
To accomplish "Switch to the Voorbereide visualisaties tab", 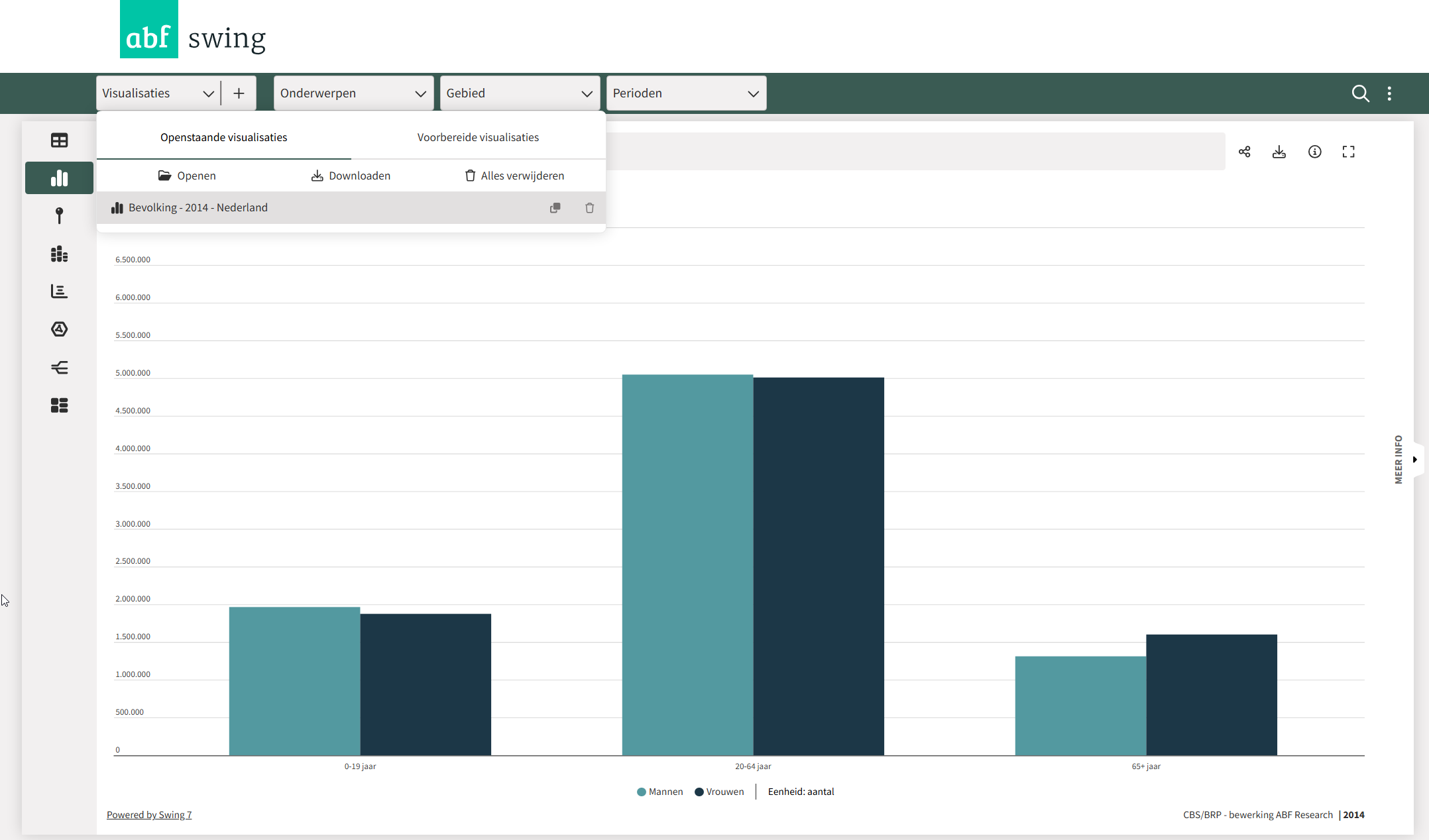I will (478, 137).
